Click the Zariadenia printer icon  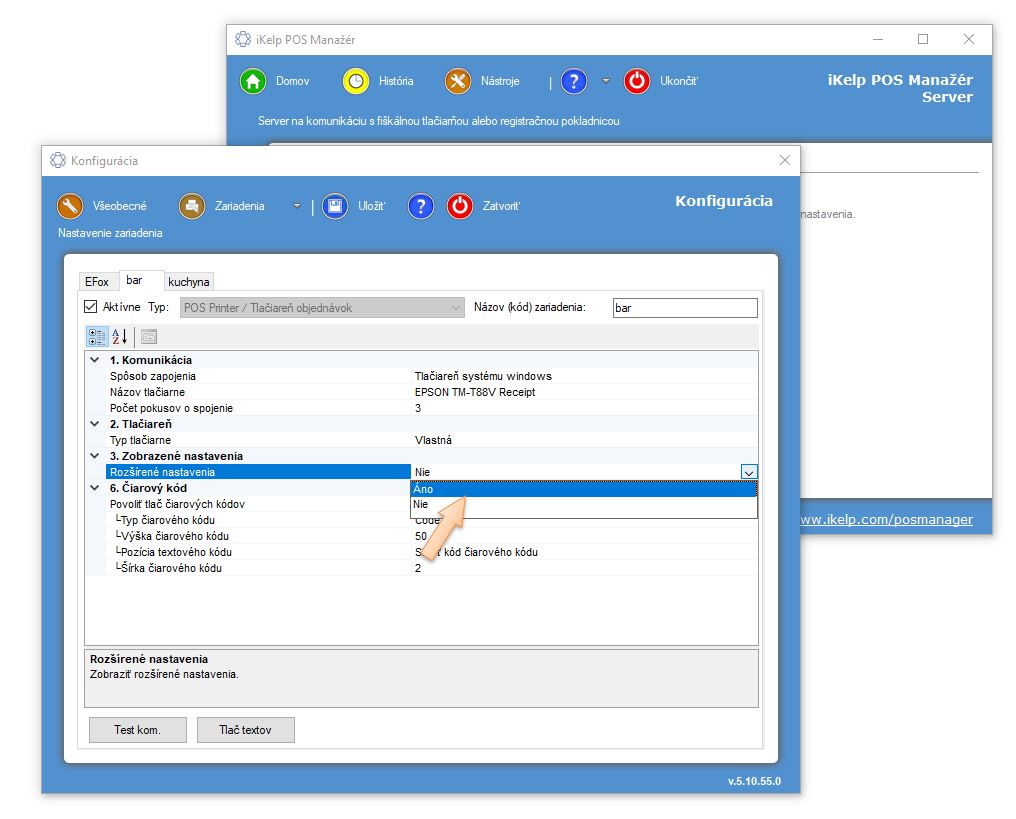pyautogui.click(x=192, y=206)
